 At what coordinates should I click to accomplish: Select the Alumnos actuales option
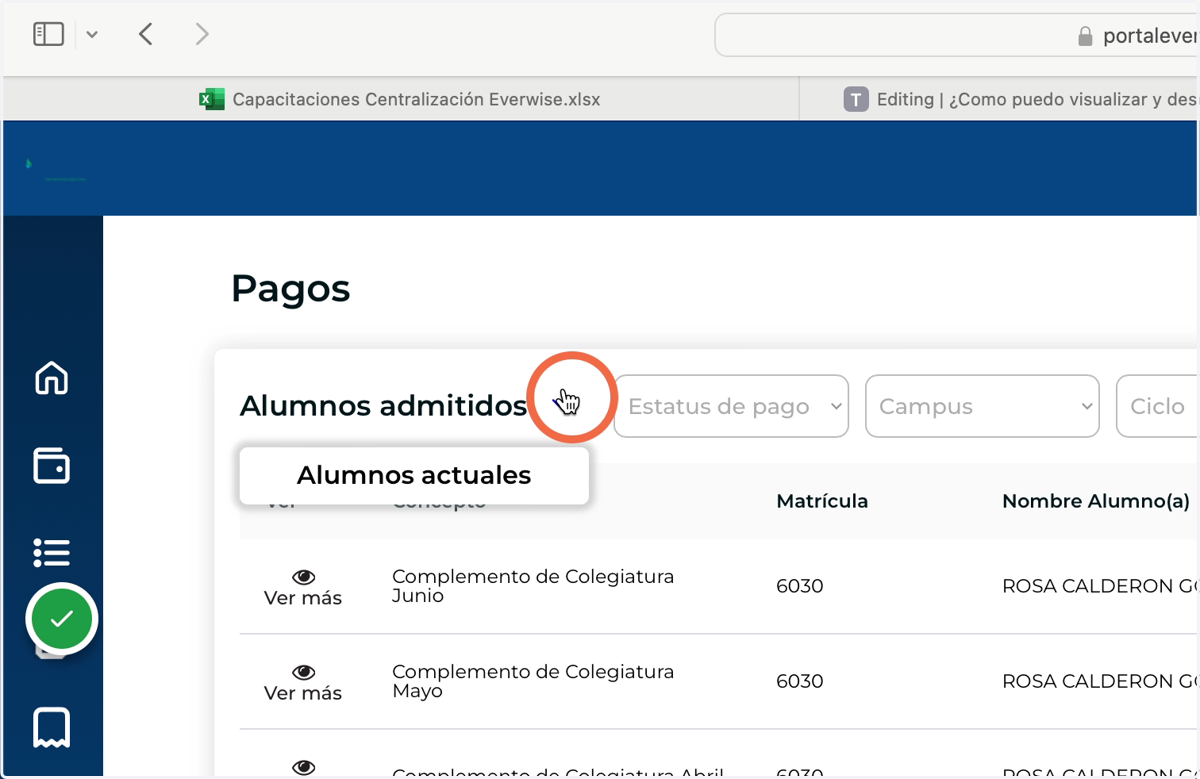tap(414, 475)
